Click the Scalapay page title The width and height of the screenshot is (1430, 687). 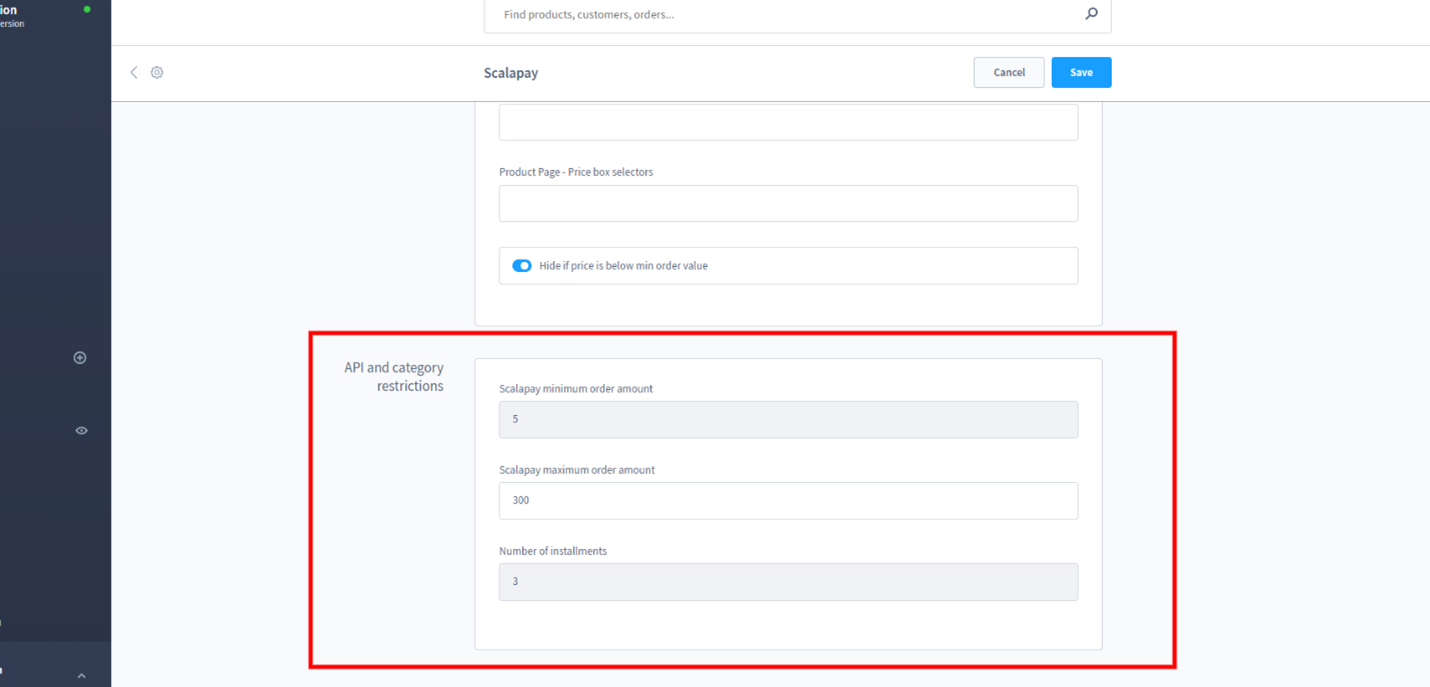511,73
